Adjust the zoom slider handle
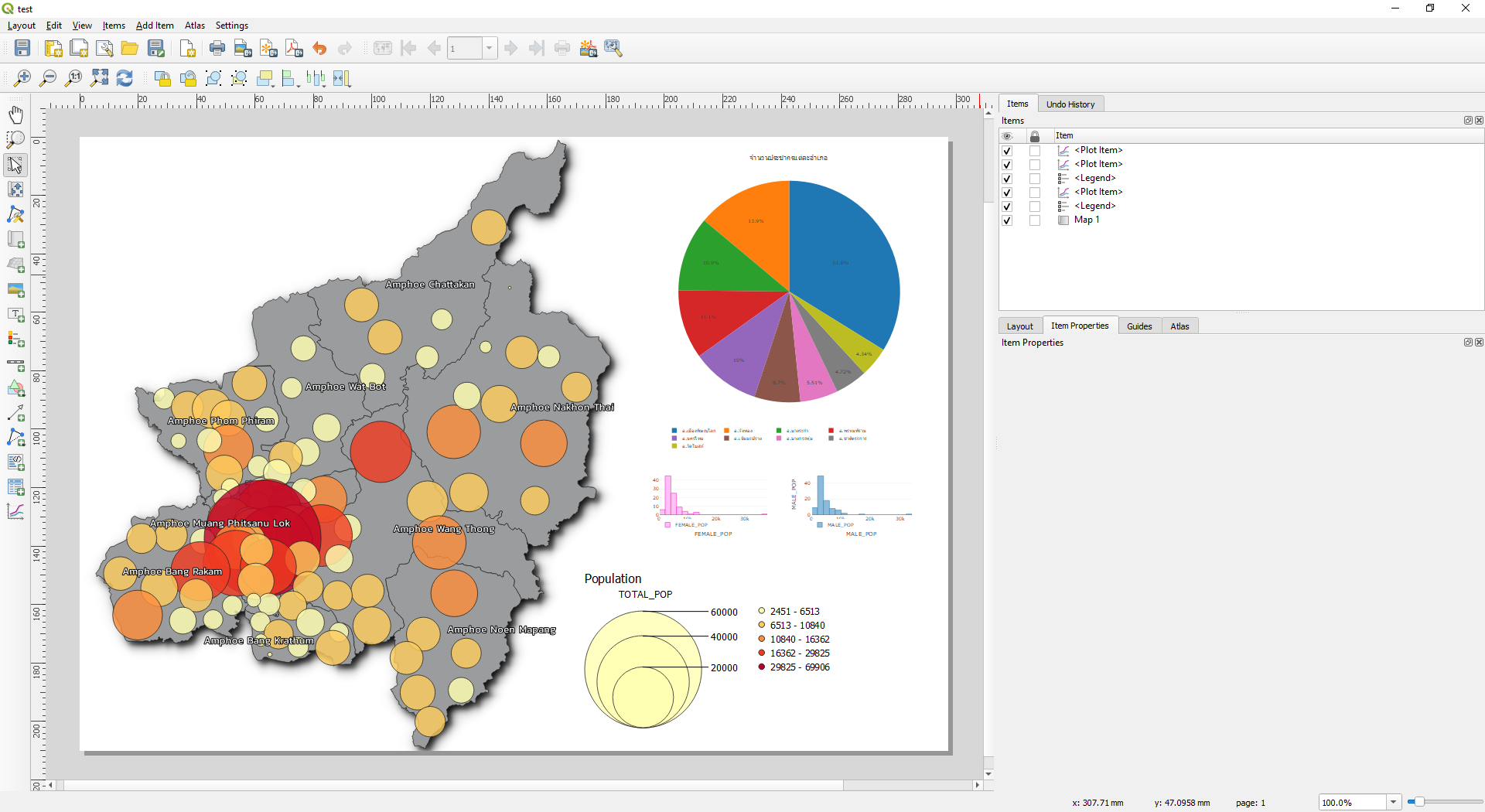This screenshot has height=812, width=1485. (1418, 802)
